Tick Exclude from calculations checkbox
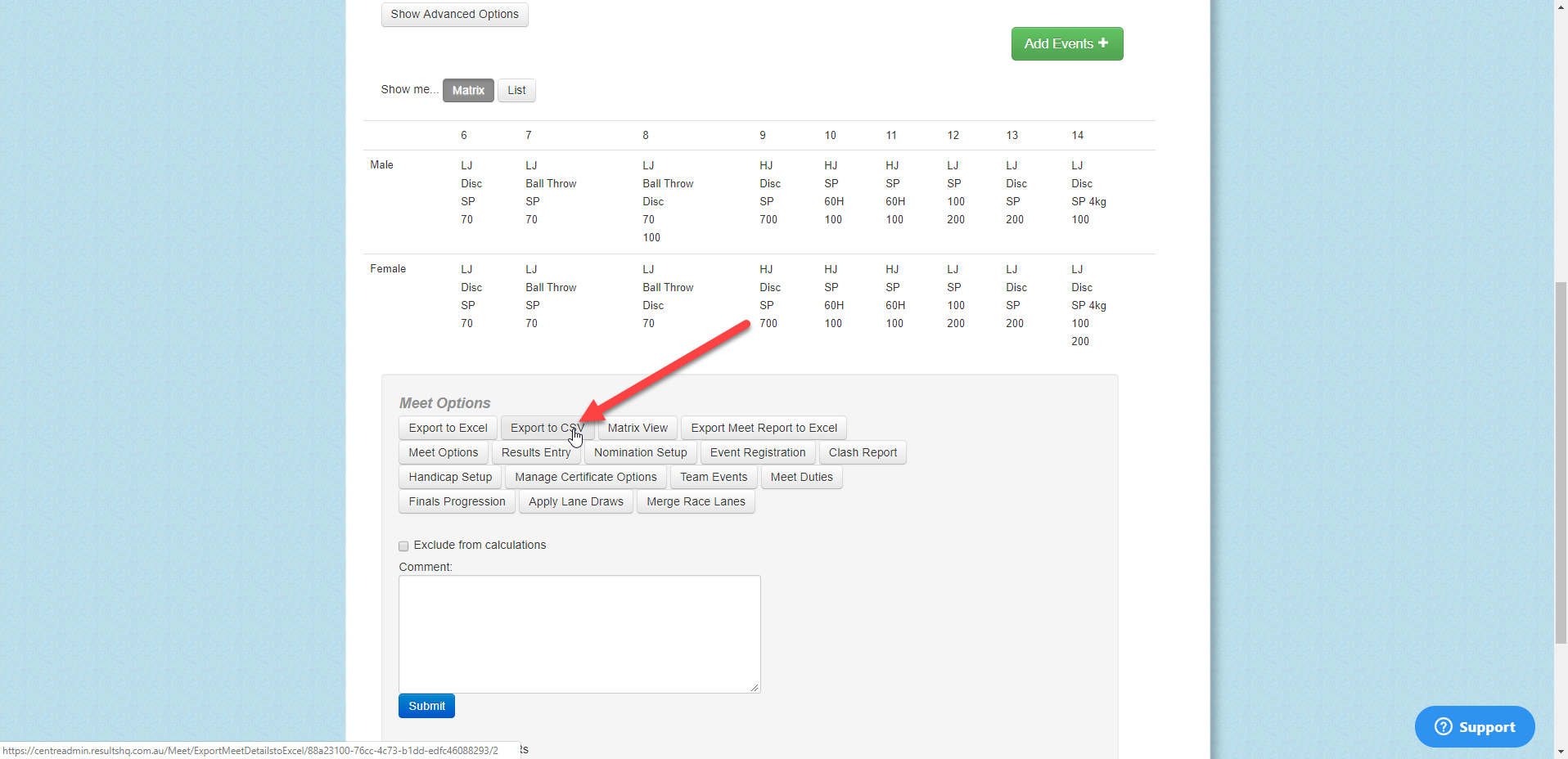1568x759 pixels. click(403, 546)
